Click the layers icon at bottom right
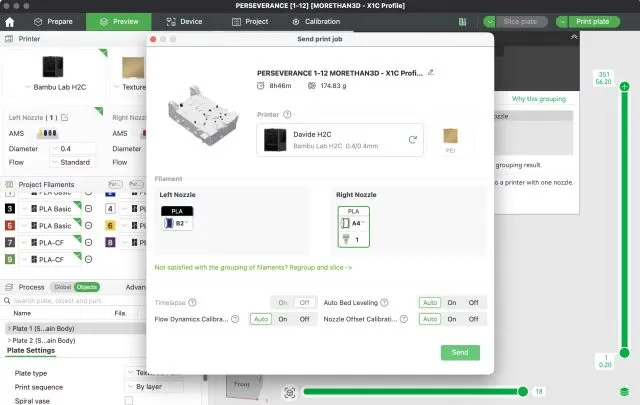Screen dimensions: 640x405 coord(625,393)
